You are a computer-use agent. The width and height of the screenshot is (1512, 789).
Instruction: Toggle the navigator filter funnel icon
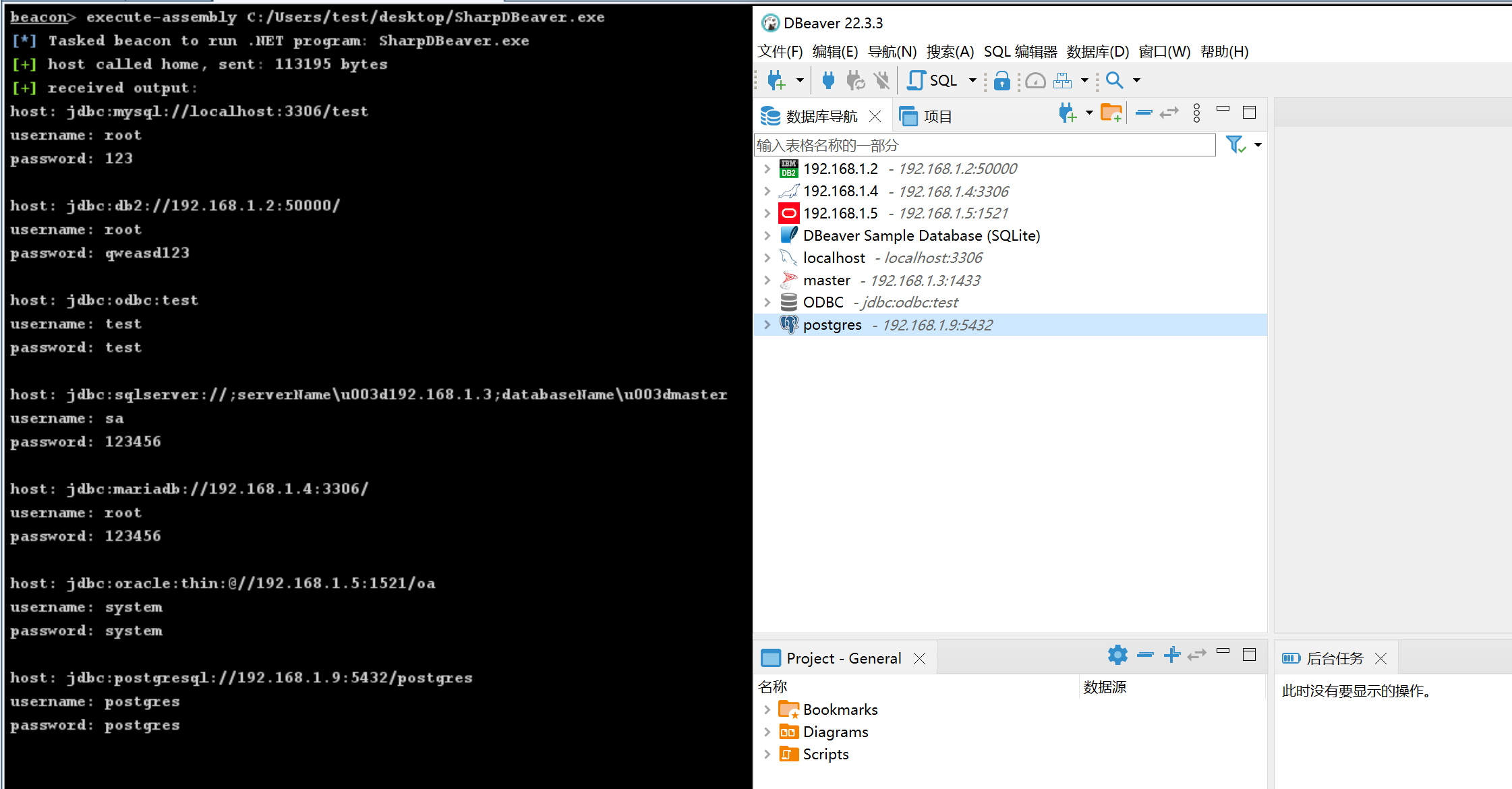(x=1235, y=145)
